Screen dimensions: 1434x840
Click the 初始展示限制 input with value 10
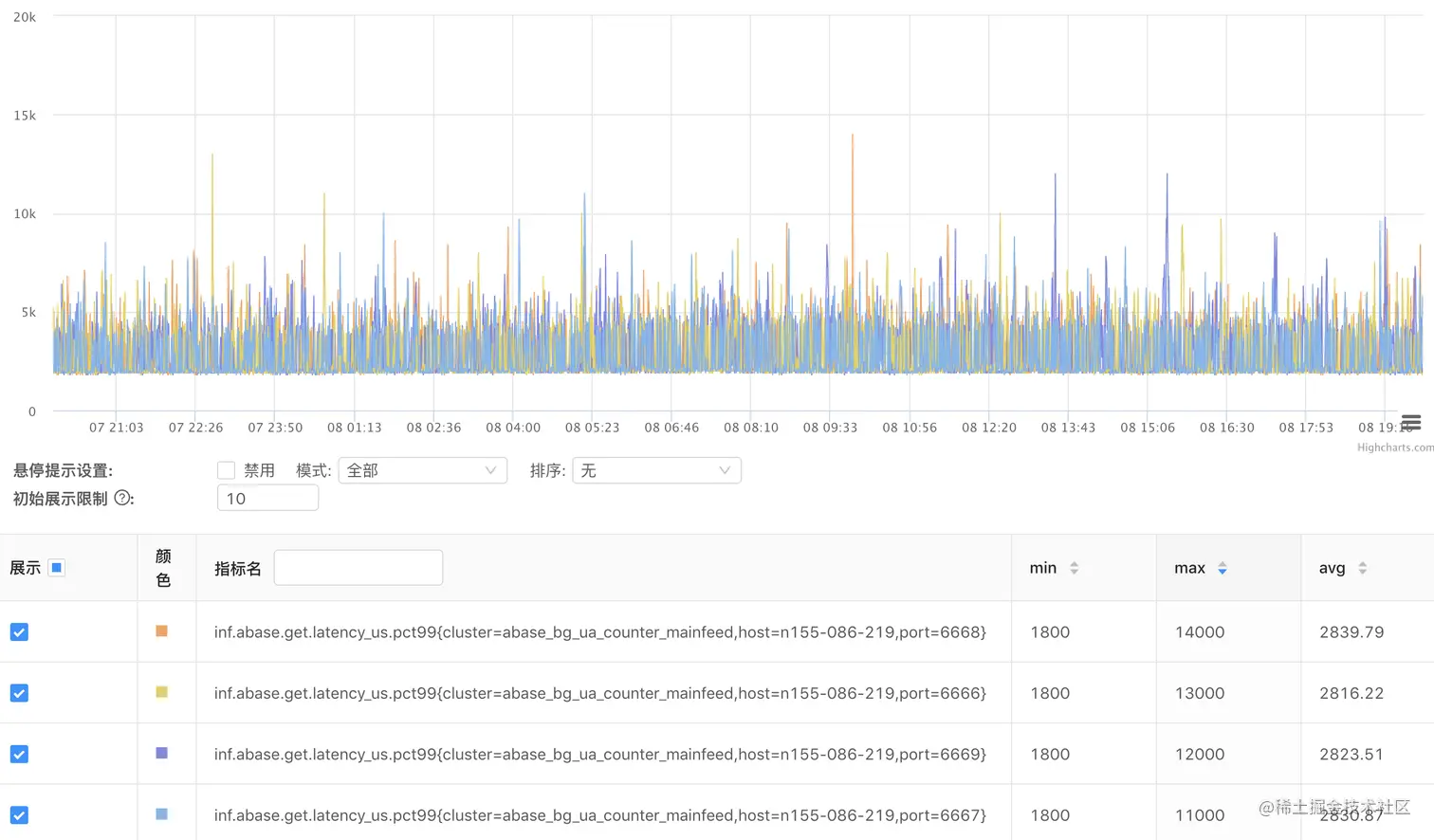click(x=267, y=498)
